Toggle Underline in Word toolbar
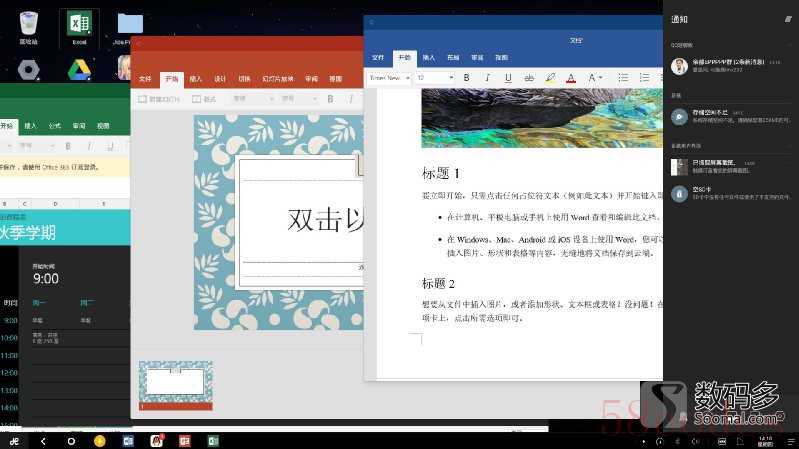This screenshot has width=799, height=449. 508,78
